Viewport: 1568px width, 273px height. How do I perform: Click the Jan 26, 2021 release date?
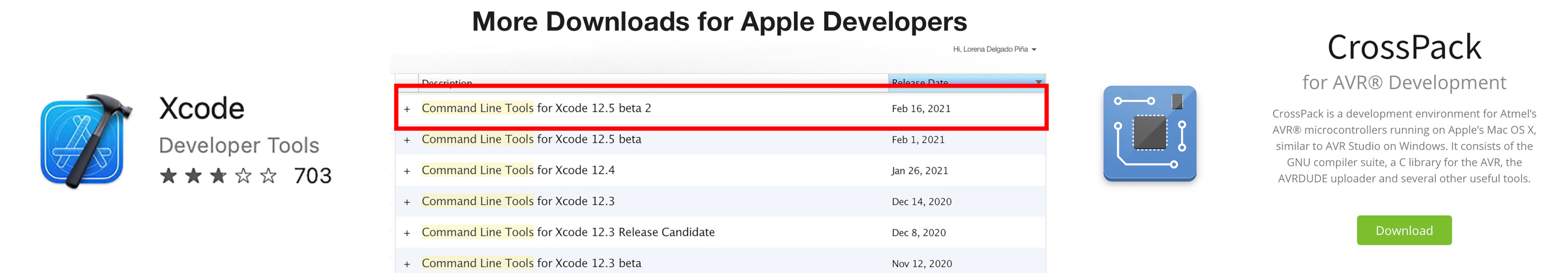[920, 171]
